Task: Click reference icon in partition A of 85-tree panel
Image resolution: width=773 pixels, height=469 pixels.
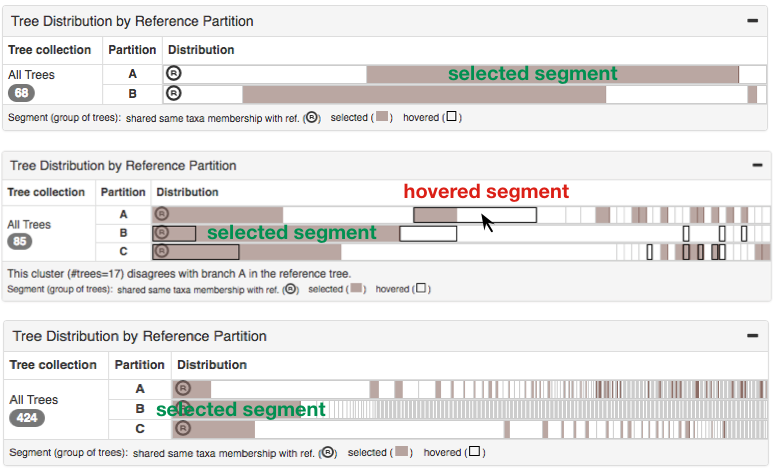Action: pyautogui.click(x=162, y=214)
